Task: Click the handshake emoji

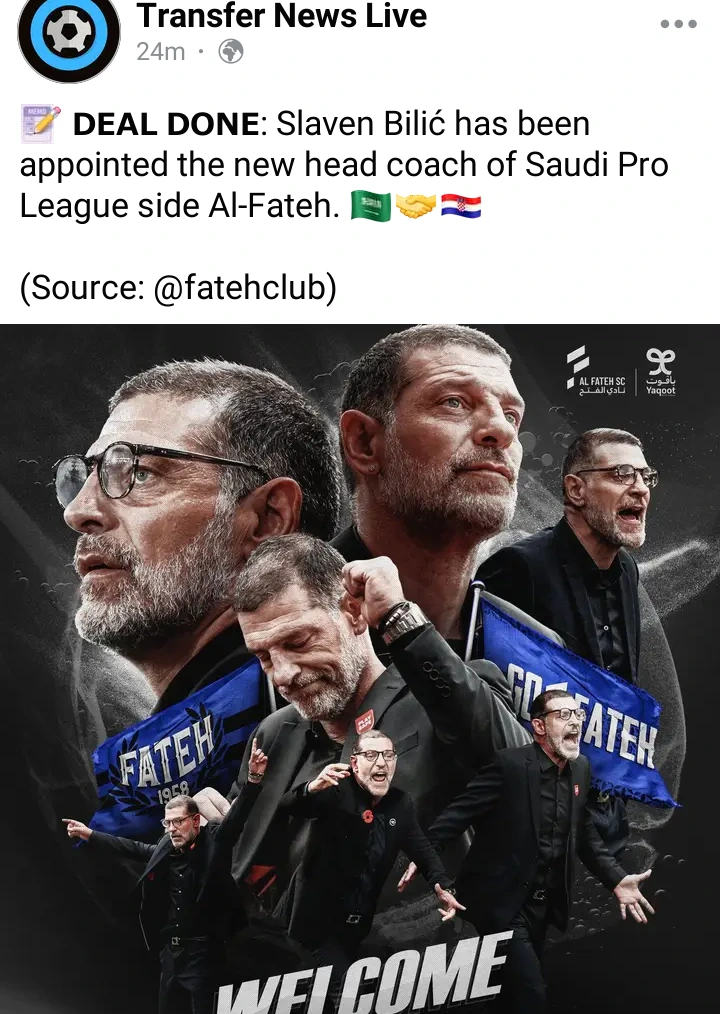Action: 415,207
